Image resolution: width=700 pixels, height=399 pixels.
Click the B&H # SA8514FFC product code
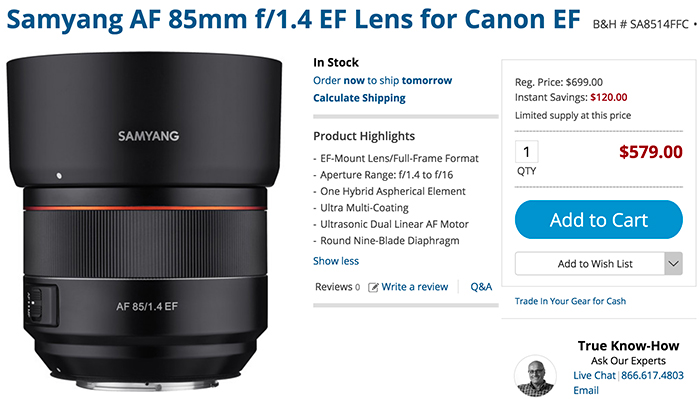[641, 25]
